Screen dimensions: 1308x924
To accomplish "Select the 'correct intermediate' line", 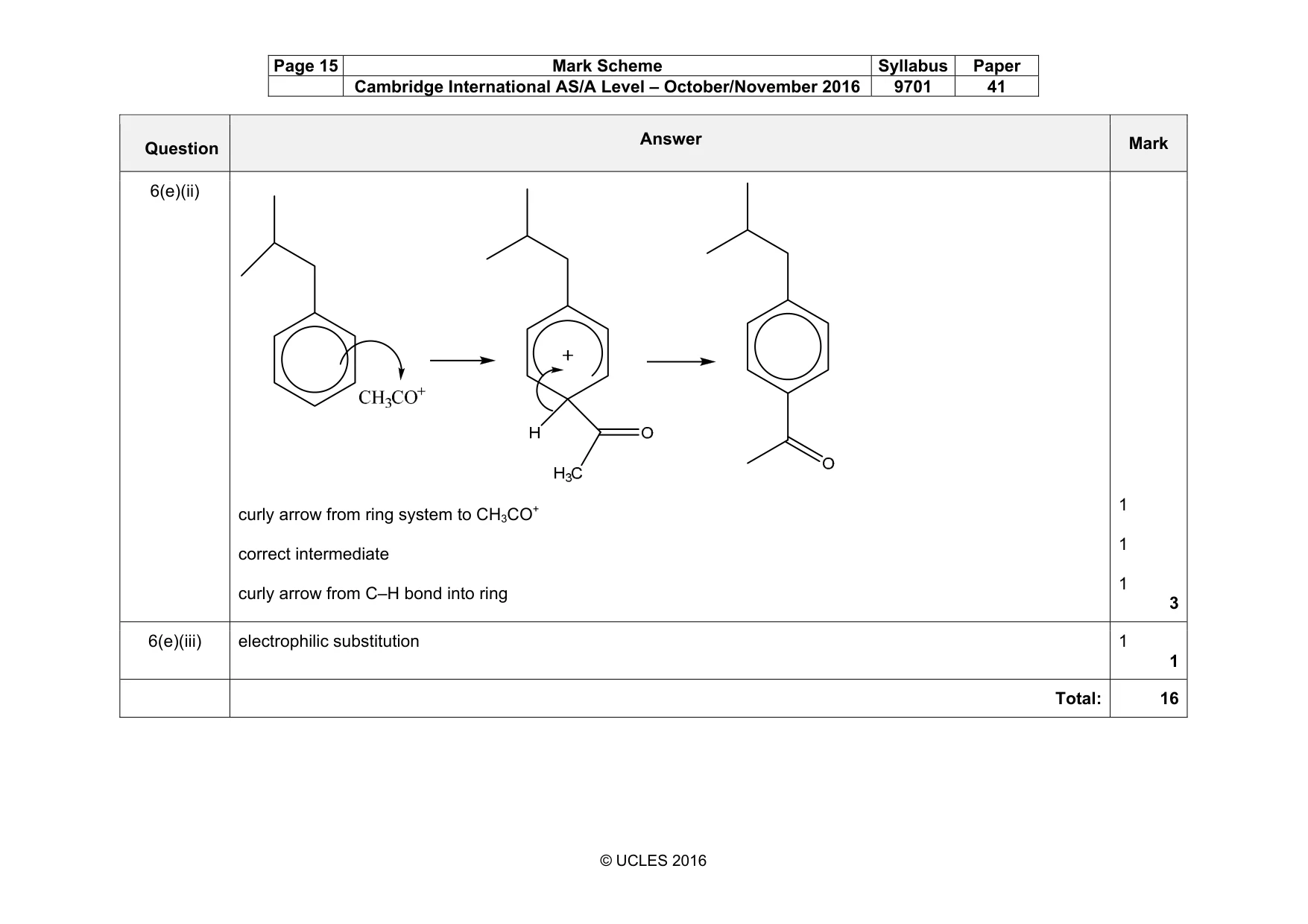I will point(314,554).
